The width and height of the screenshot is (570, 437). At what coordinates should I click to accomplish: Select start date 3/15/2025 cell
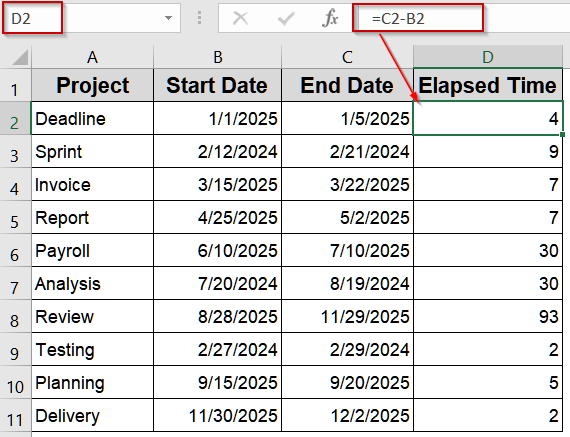(217, 184)
